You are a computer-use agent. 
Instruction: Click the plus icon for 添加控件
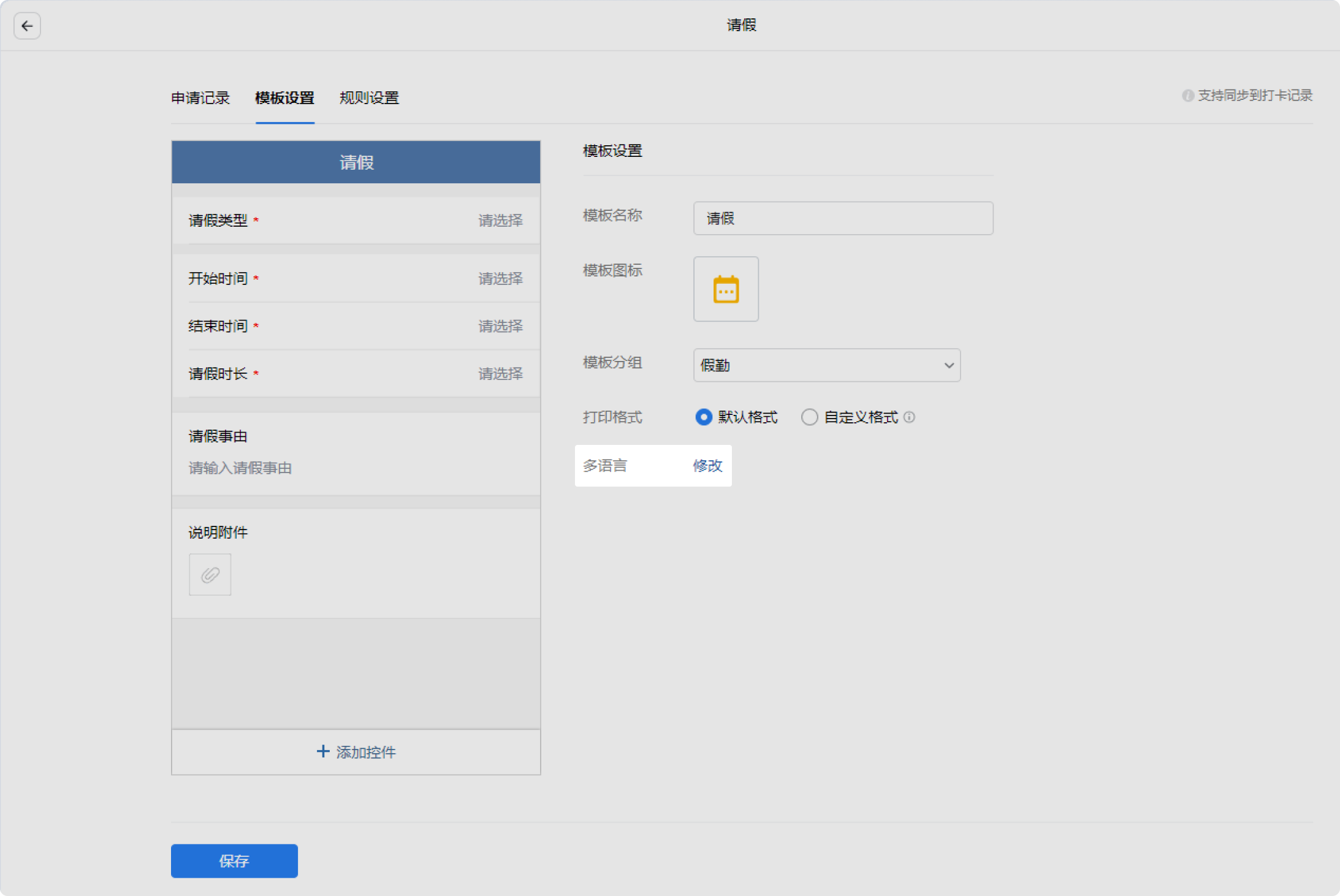pyautogui.click(x=323, y=751)
